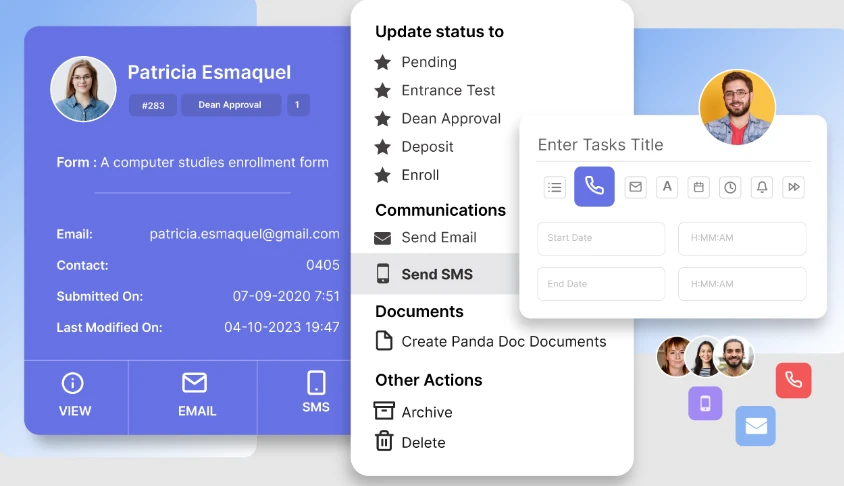This screenshot has width=844, height=486.
Task: Open the VIEW button on Patricia's card
Action: (75, 397)
